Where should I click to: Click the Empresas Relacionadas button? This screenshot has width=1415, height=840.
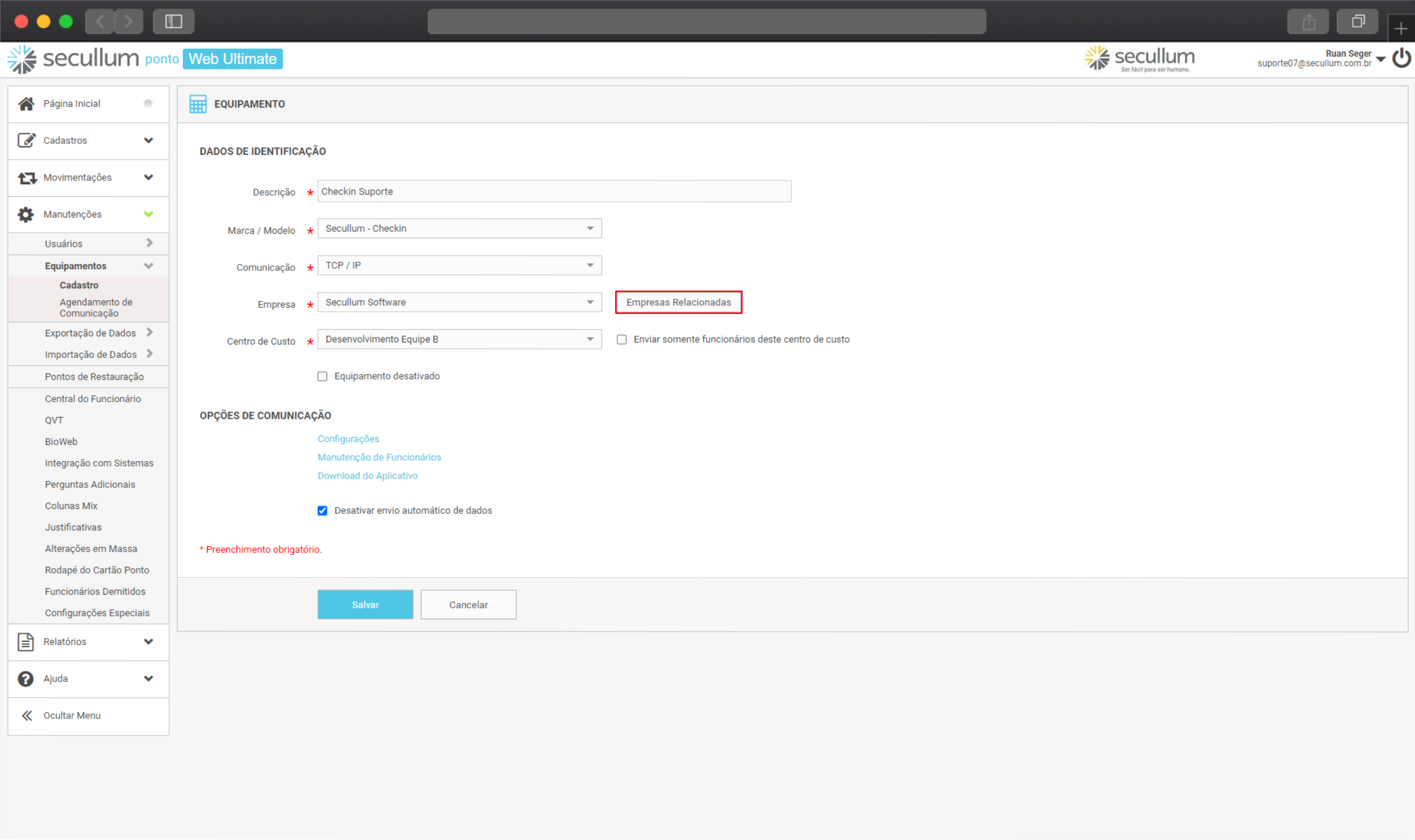(x=678, y=303)
